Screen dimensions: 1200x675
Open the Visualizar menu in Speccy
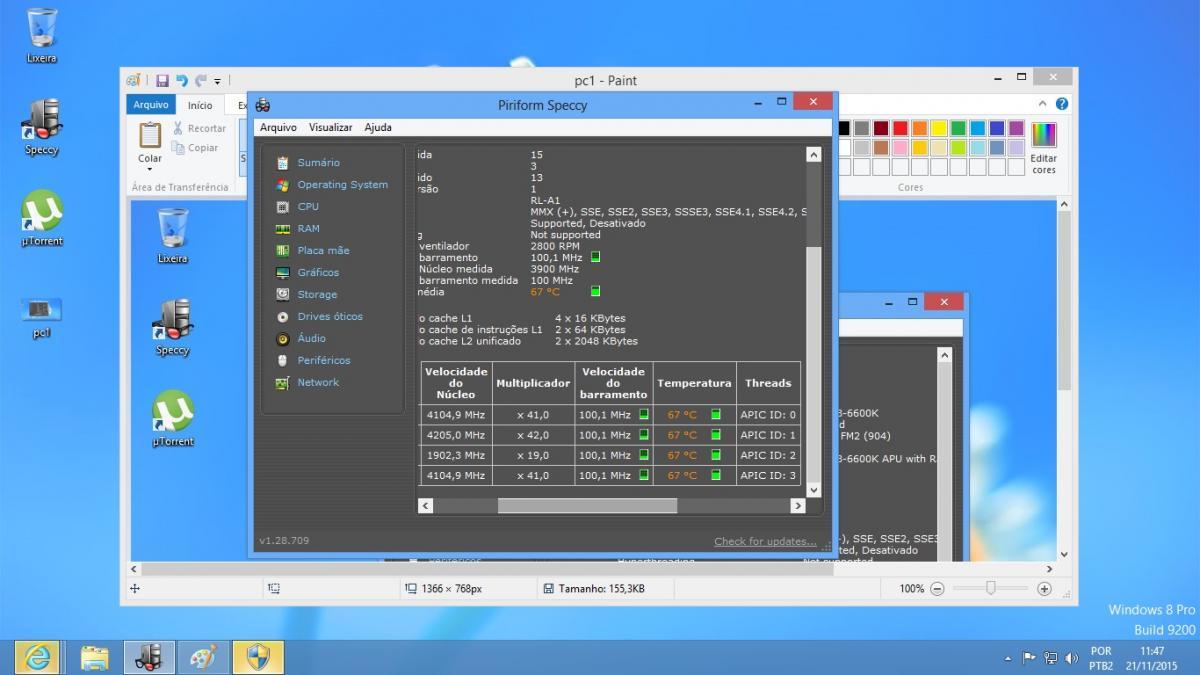point(330,127)
